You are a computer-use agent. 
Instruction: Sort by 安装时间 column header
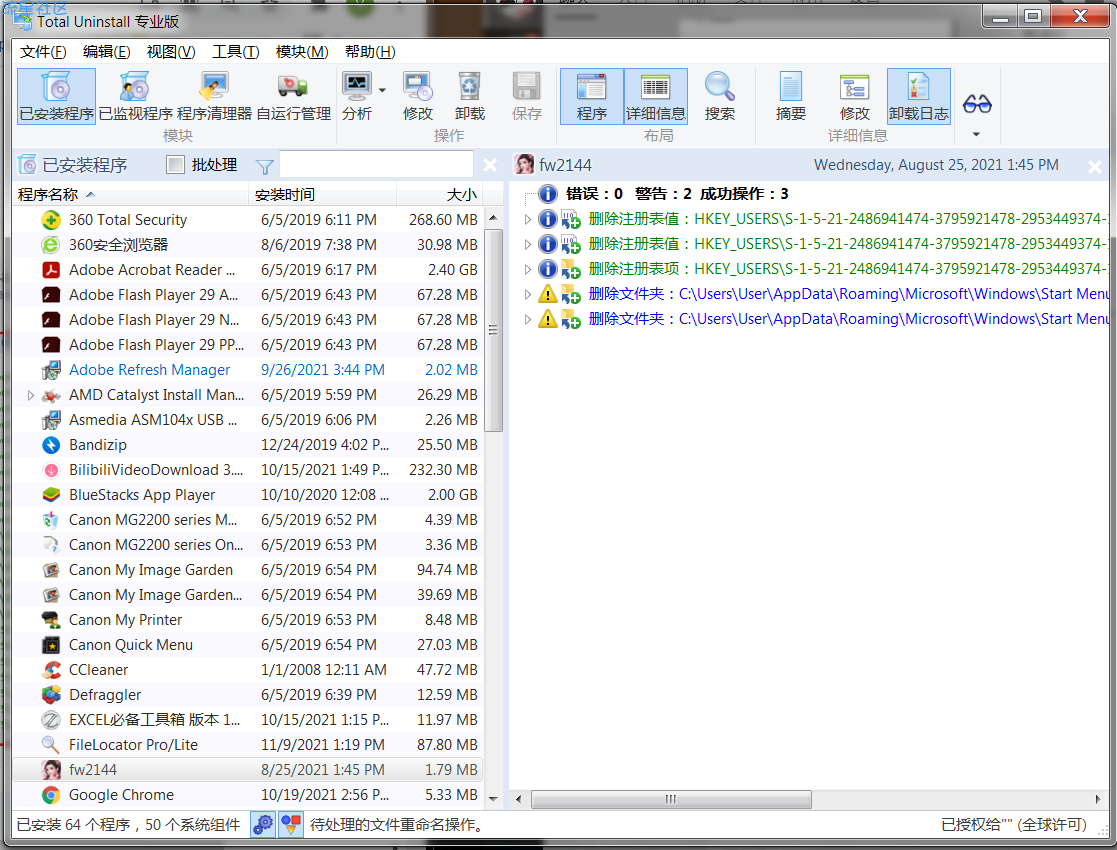(322, 195)
